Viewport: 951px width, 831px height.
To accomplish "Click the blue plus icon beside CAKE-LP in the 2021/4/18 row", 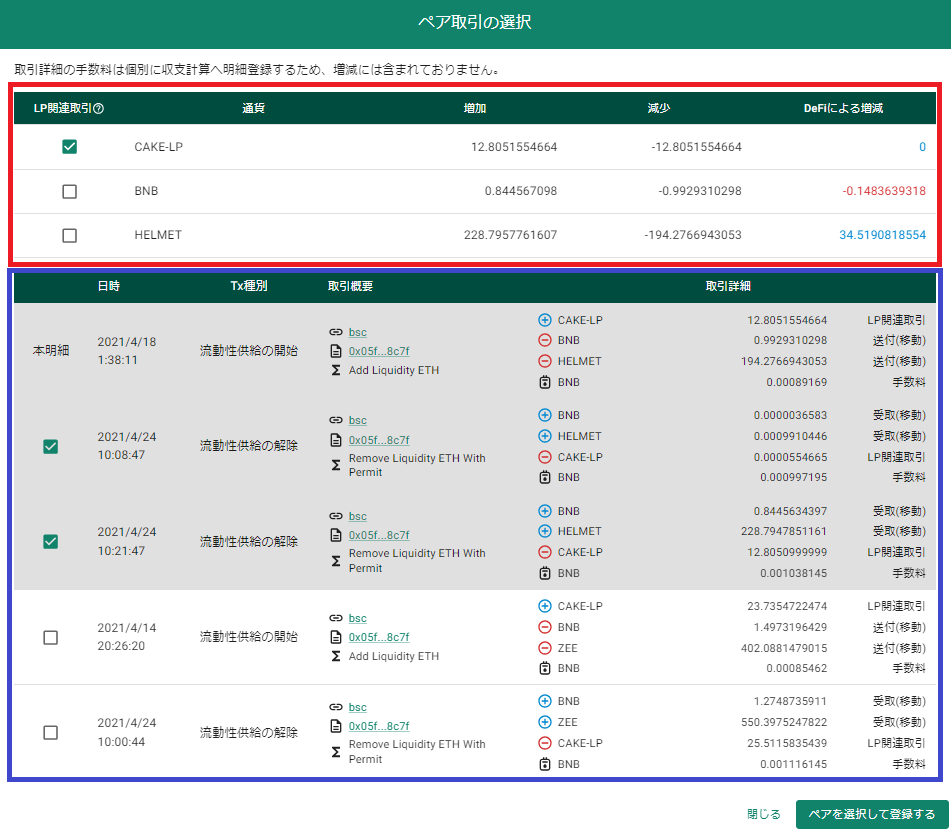I will click(x=545, y=320).
